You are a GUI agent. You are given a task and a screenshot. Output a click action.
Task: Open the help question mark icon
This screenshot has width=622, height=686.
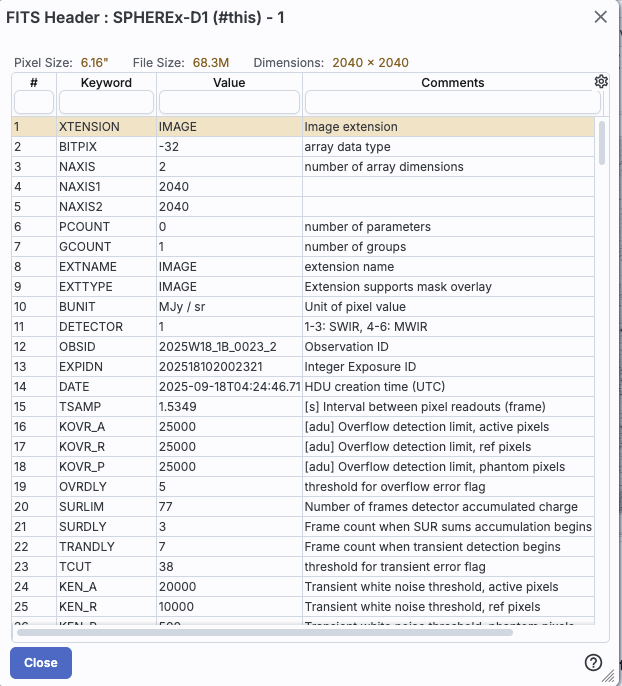593,662
